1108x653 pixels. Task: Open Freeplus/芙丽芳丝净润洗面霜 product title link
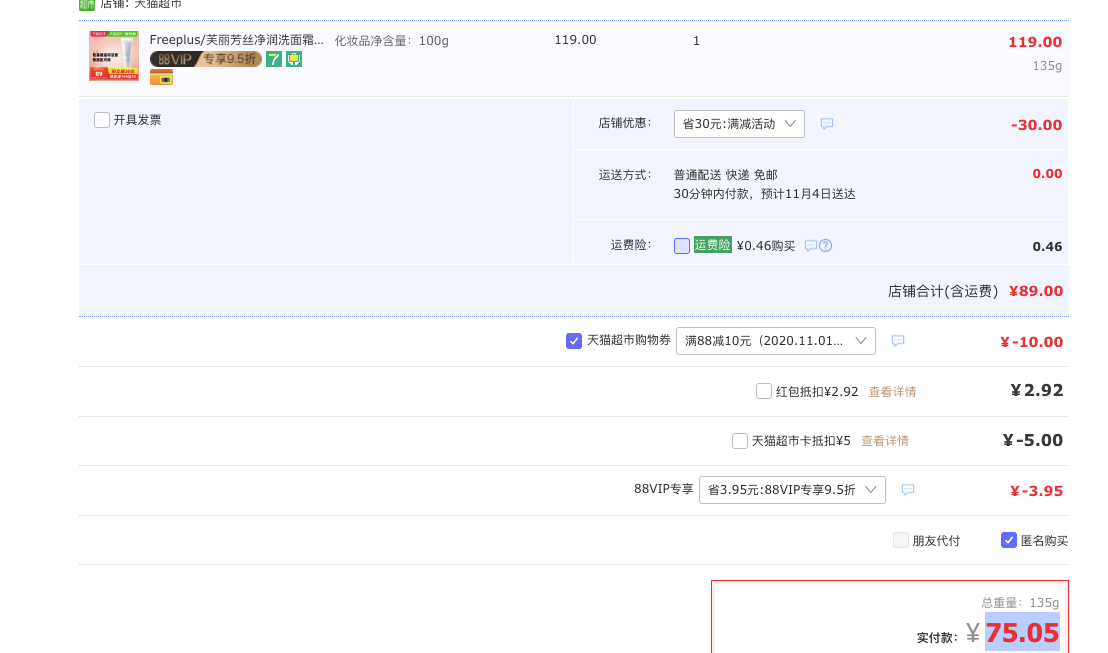coord(237,40)
